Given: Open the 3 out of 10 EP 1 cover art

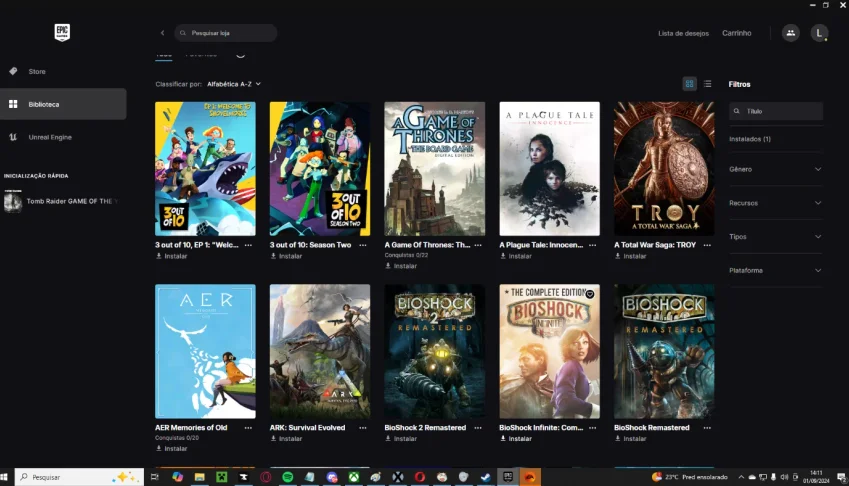Looking at the screenshot, I should [x=205, y=169].
